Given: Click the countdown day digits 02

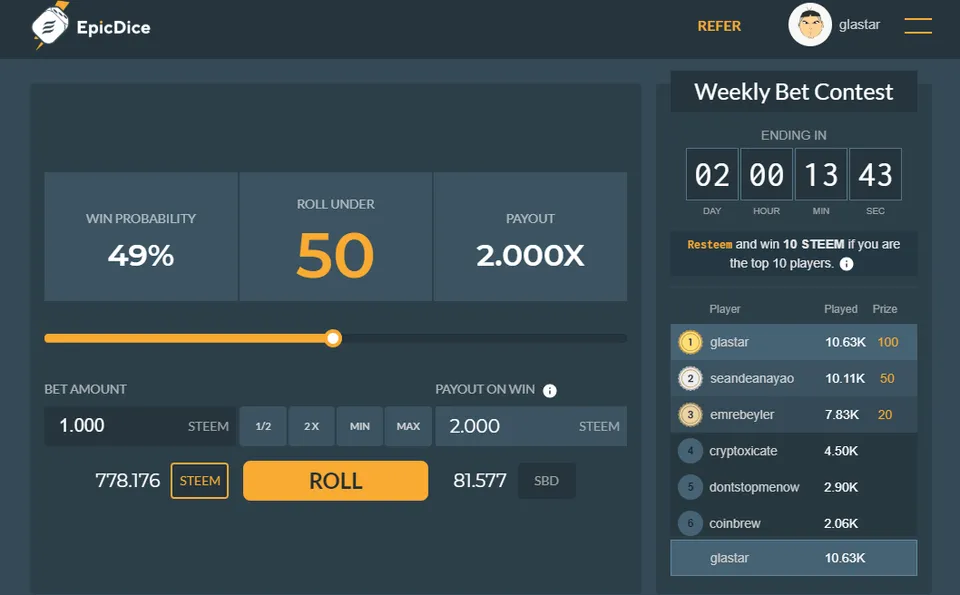Looking at the screenshot, I should coord(712,174).
